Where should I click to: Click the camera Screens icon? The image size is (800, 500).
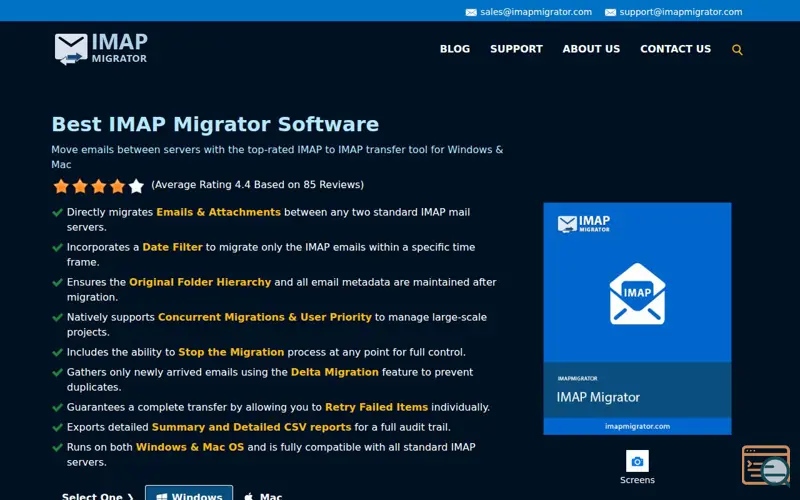(x=637, y=461)
